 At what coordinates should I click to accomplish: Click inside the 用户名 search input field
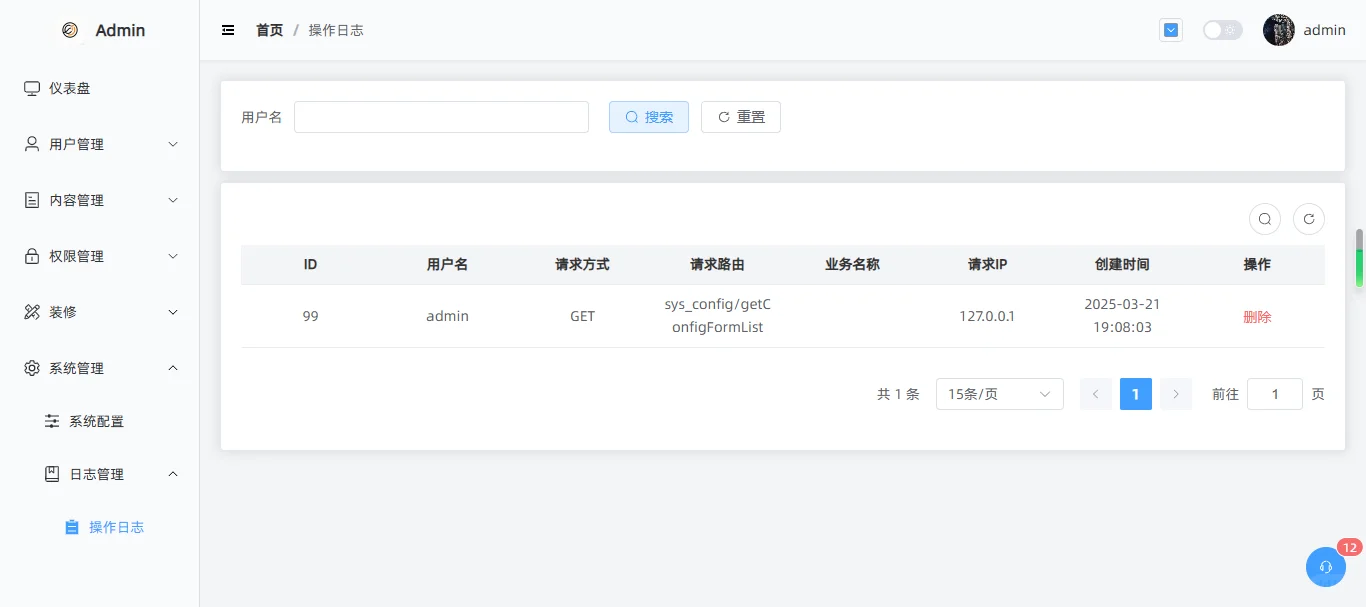click(441, 116)
